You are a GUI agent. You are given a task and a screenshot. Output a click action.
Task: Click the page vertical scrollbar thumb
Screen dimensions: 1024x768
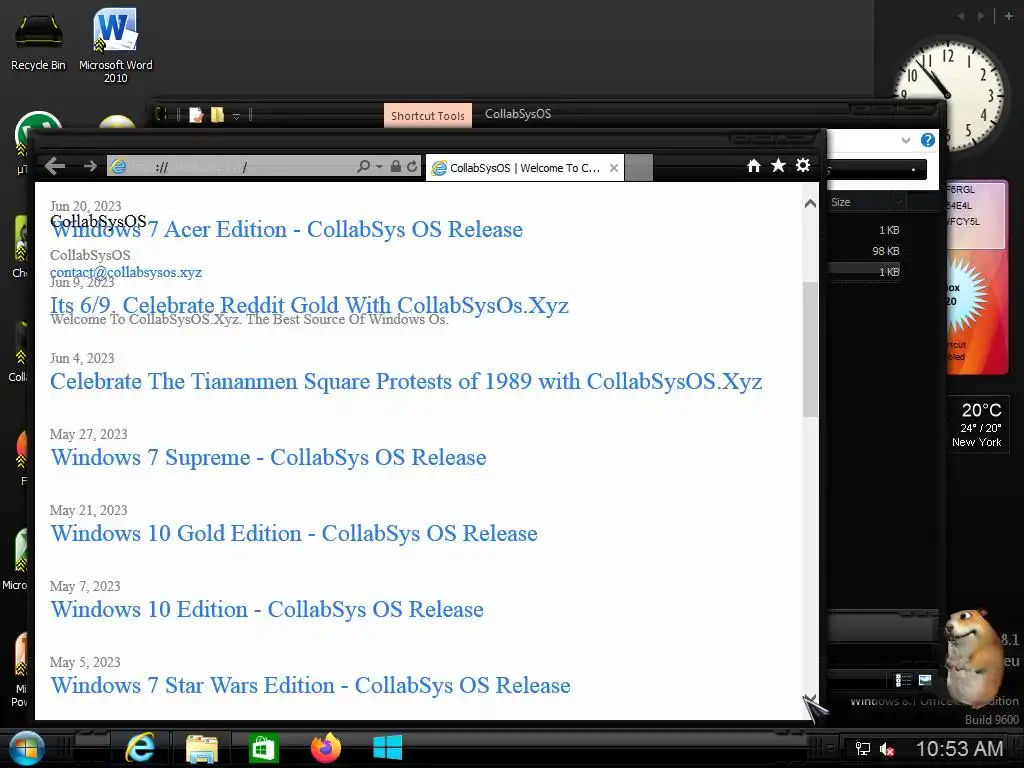(x=810, y=349)
